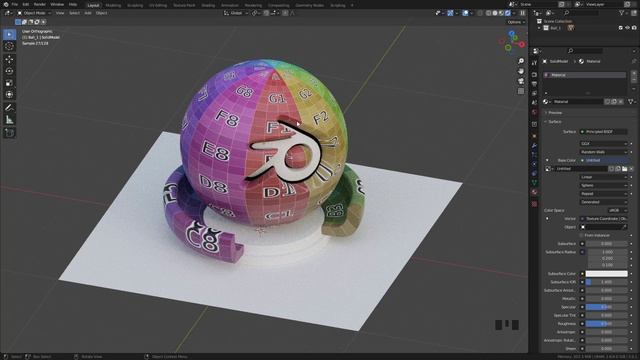Image resolution: width=640 pixels, height=360 pixels.
Task: Toggle viewport visibility eye for Ball_1
Action: coord(627,28)
